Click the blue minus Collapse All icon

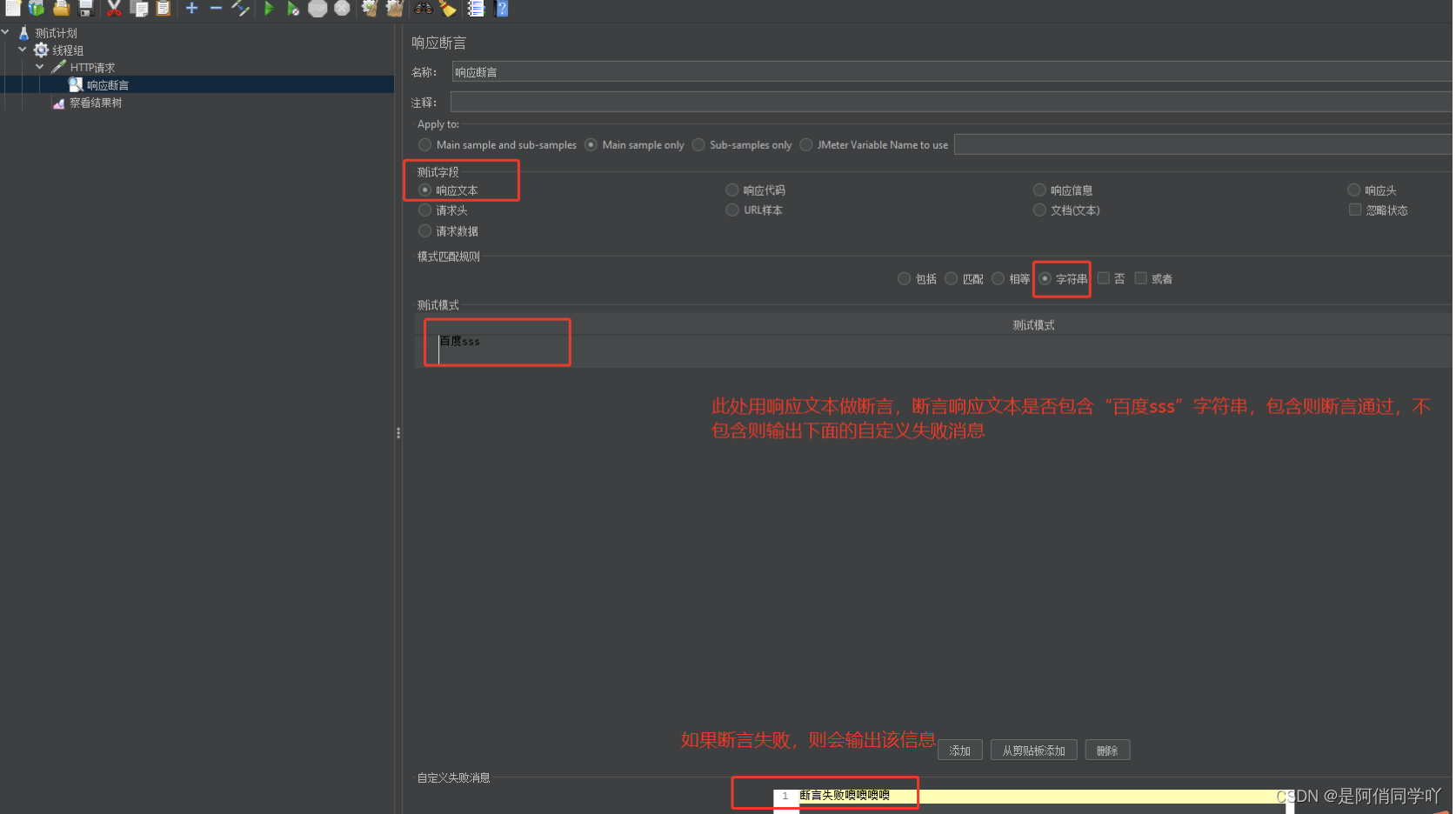(x=216, y=8)
